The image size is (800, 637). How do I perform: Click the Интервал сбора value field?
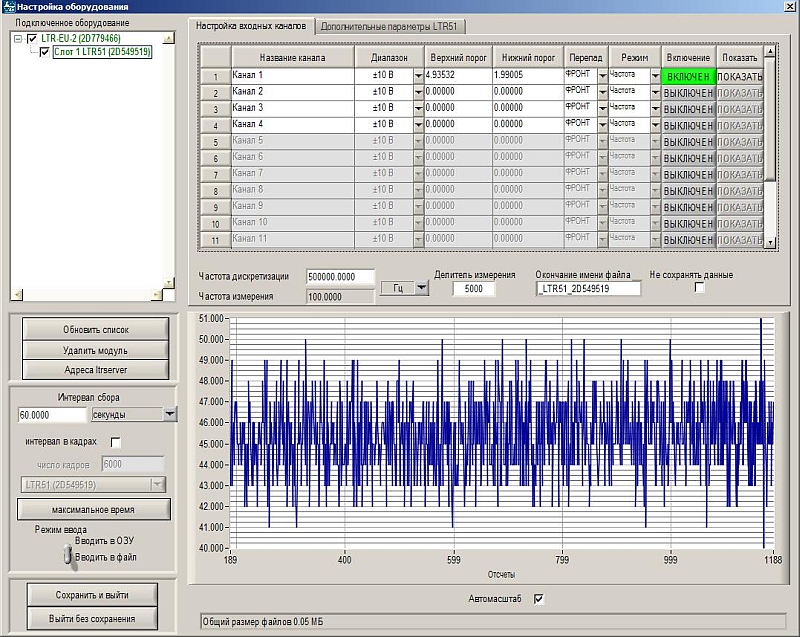(x=52, y=415)
